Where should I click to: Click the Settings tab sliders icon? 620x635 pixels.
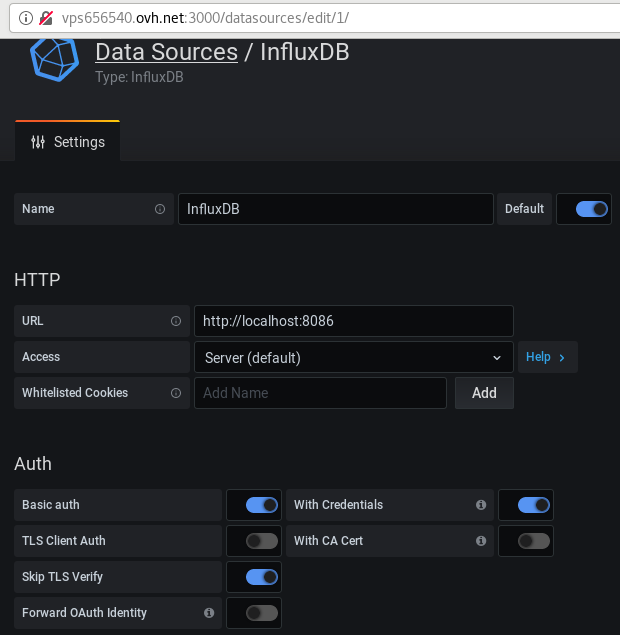38,142
